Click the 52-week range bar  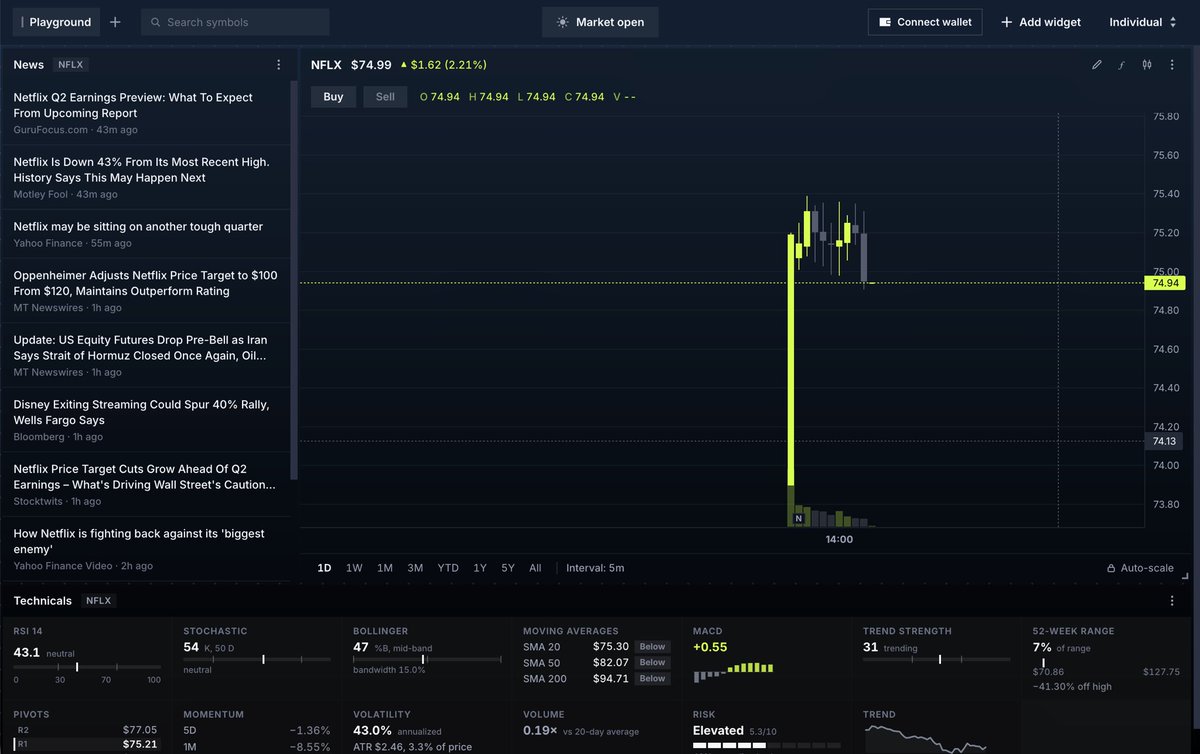click(x=1107, y=661)
